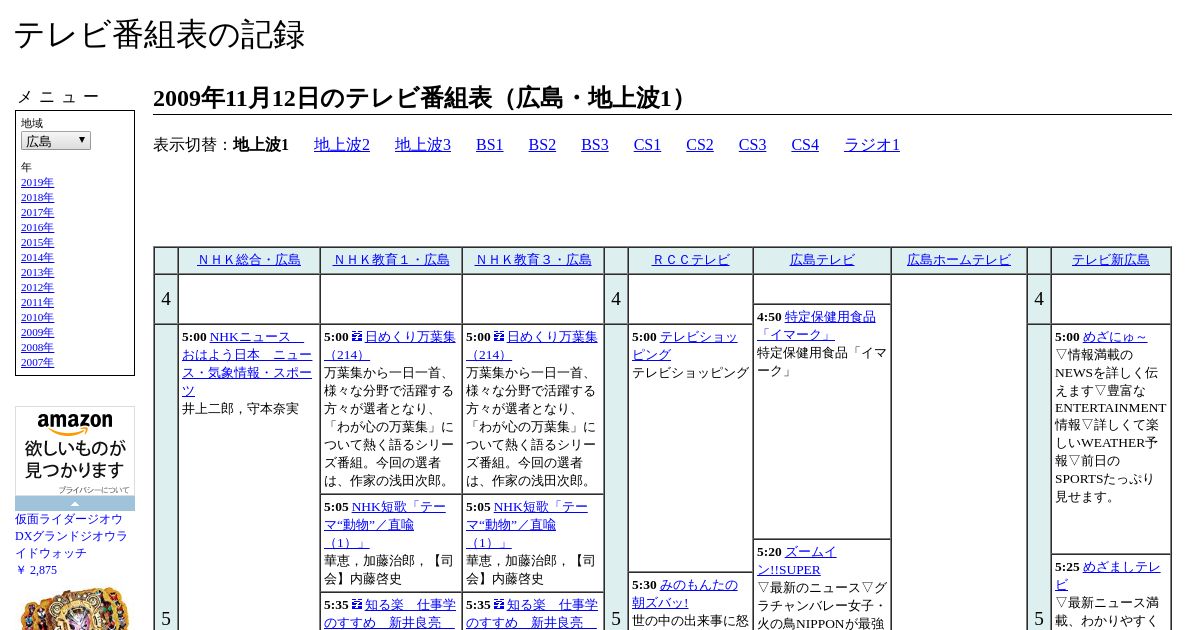This screenshot has height=630, width=1200.
Task: Open the テレビ新広島 channel header
Action: pos(1111,260)
